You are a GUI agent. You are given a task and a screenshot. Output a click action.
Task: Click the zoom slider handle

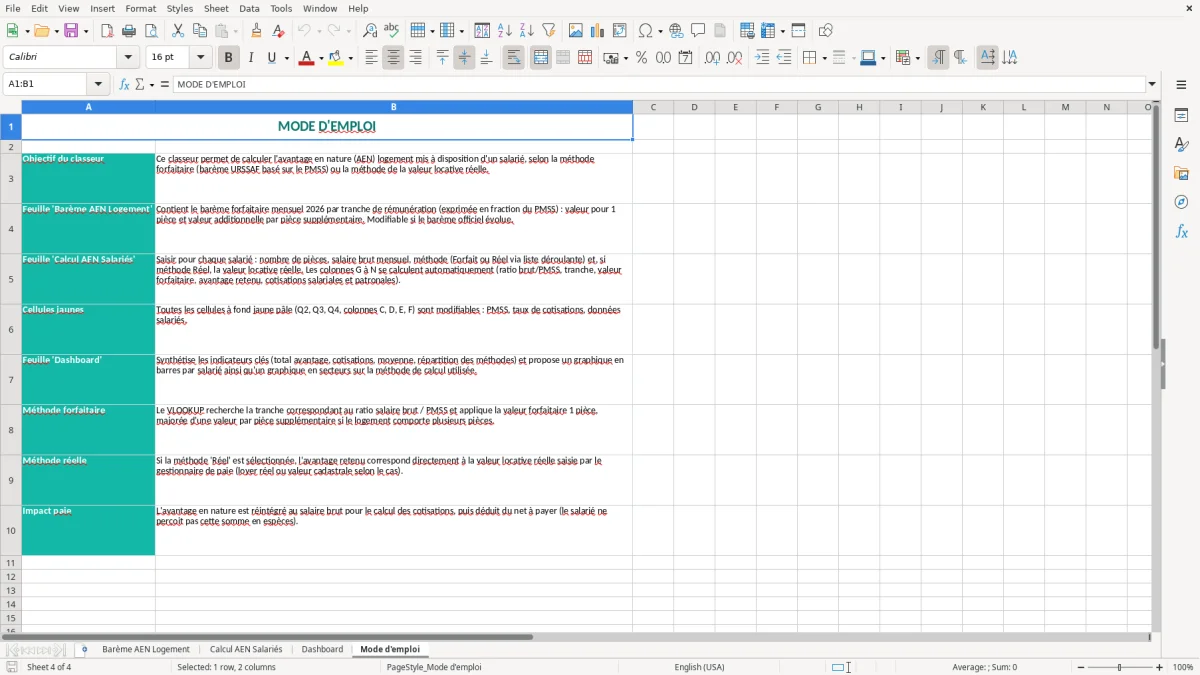tap(1119, 667)
